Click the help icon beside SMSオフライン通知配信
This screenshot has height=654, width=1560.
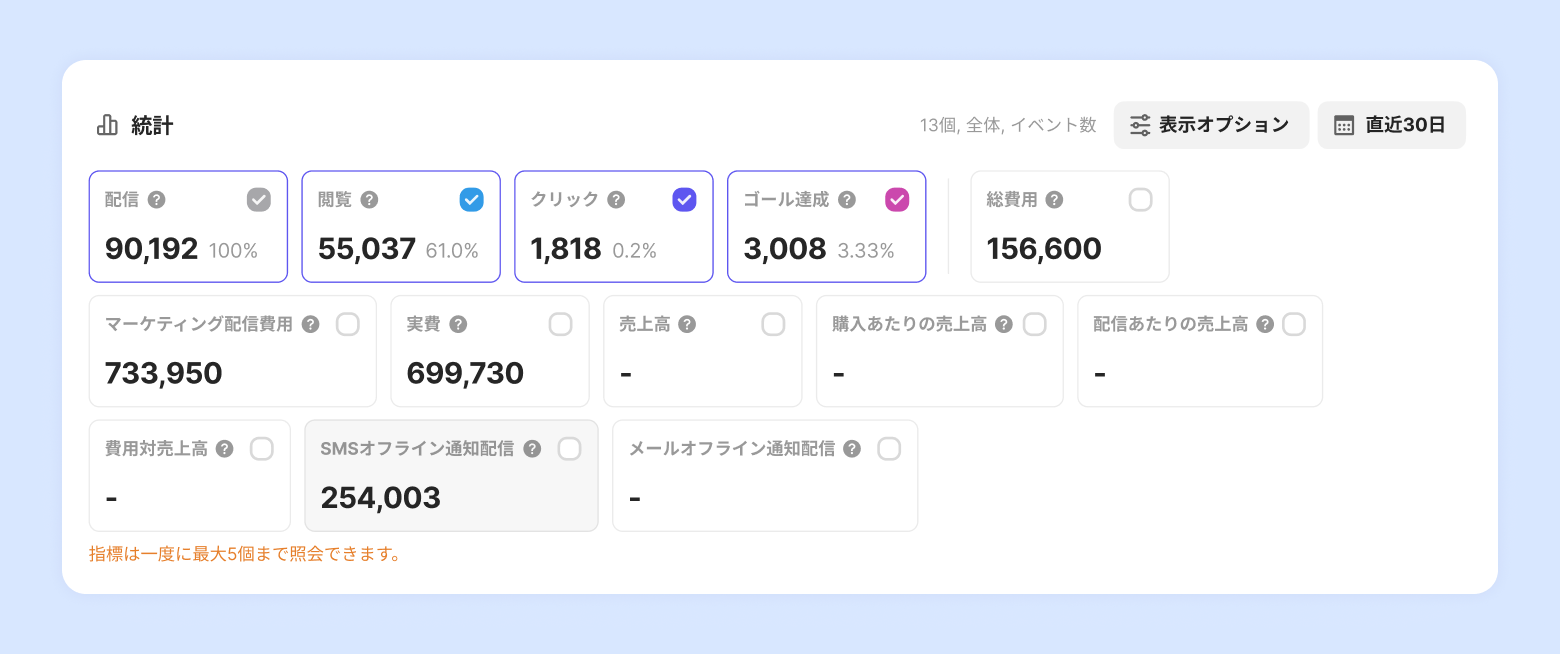pyautogui.click(x=532, y=450)
